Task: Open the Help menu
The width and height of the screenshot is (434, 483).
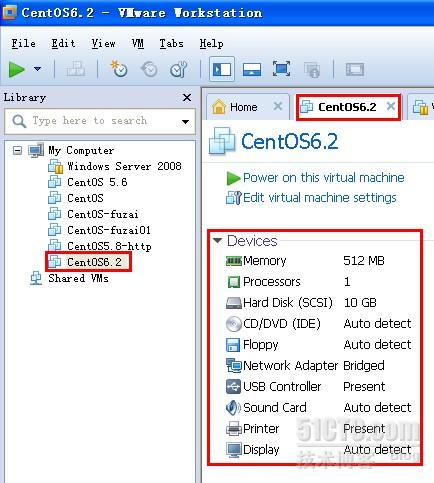Action: (x=211, y=44)
